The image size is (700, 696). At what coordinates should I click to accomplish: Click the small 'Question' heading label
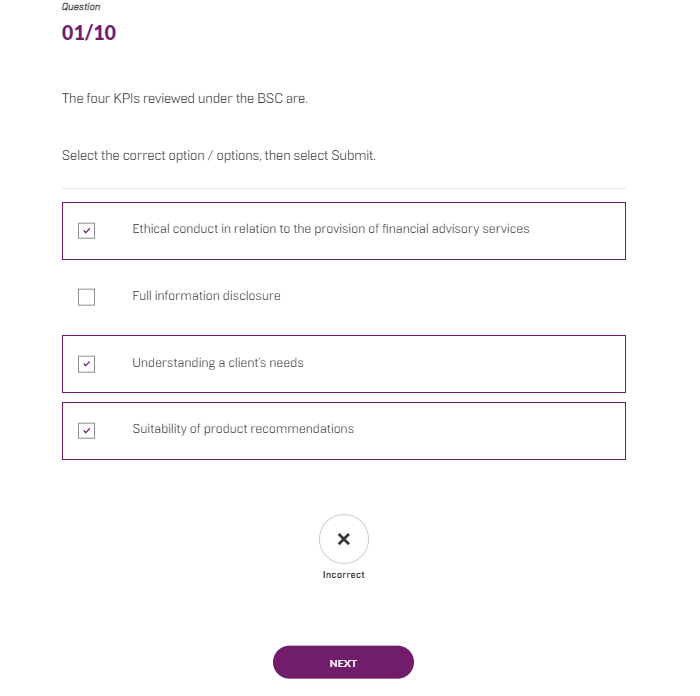pyautogui.click(x=81, y=7)
